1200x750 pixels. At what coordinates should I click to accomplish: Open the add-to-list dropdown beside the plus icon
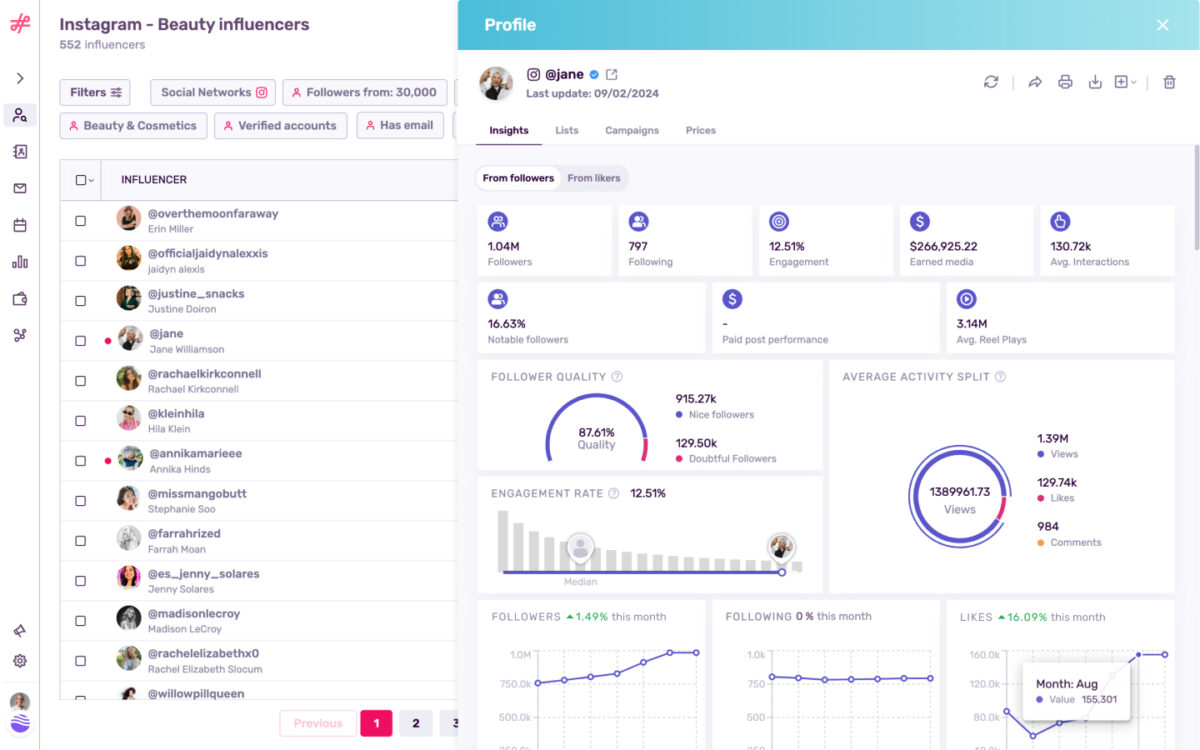[1135, 83]
